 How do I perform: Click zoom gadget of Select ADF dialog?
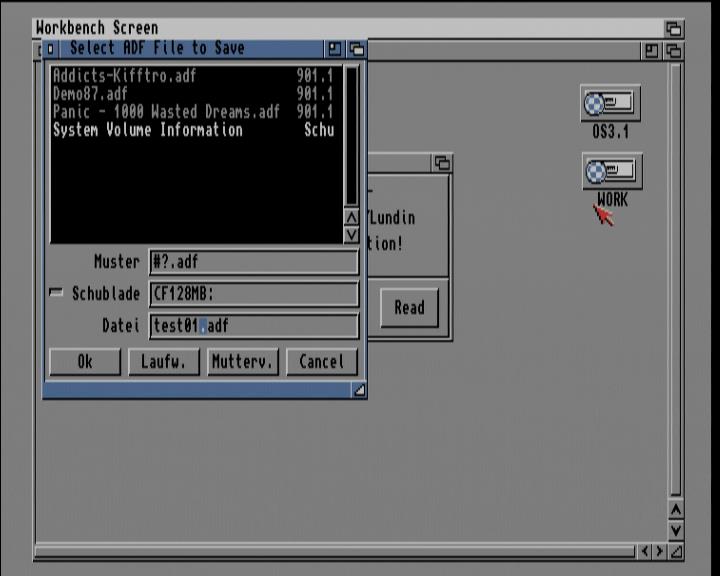click(x=335, y=49)
